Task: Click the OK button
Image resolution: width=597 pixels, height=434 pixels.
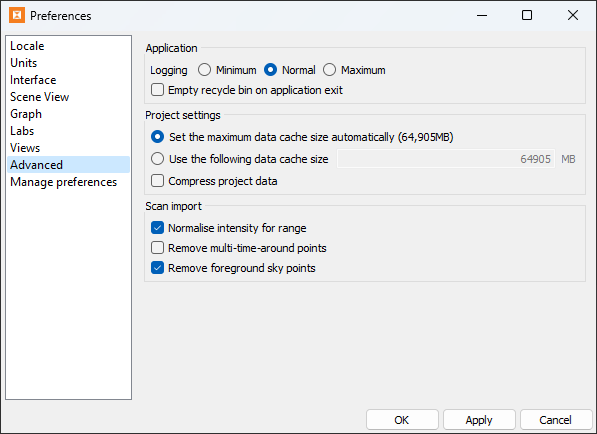Action: pos(402,420)
